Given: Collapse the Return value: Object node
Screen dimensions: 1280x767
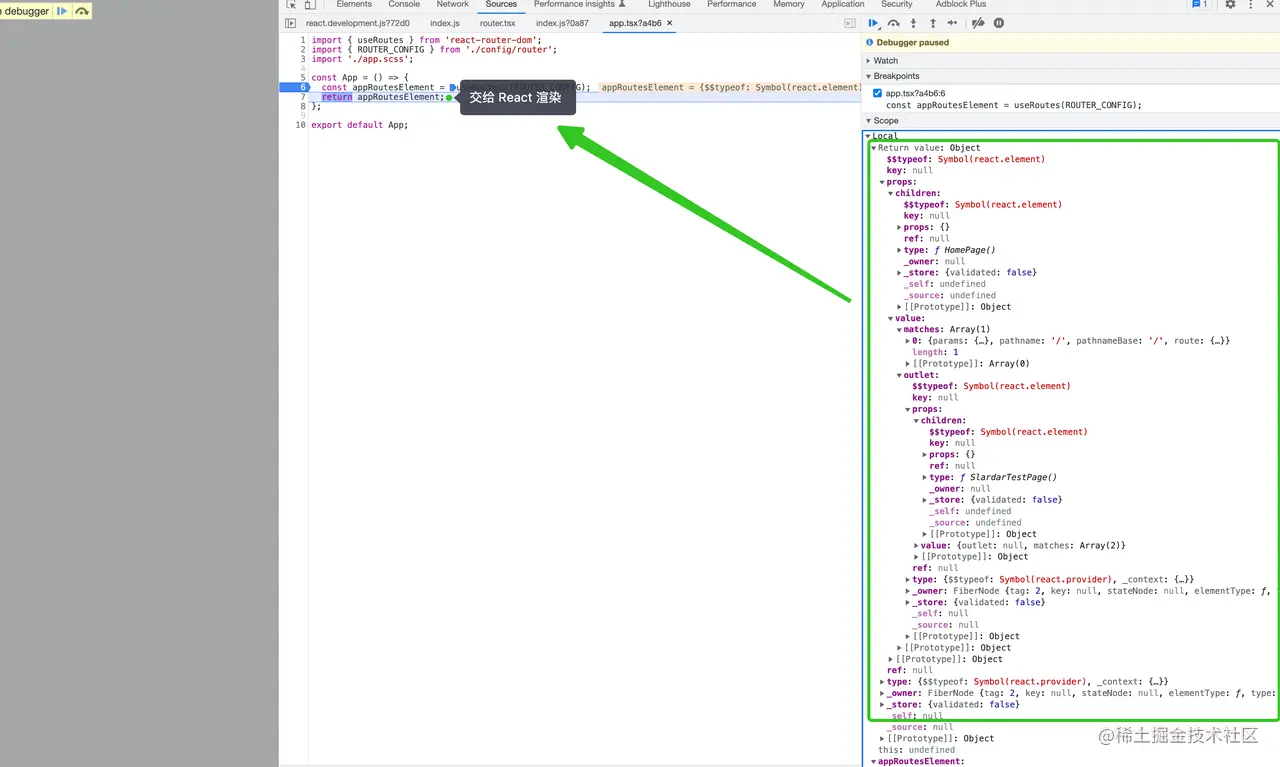Looking at the screenshot, I should coord(874,148).
